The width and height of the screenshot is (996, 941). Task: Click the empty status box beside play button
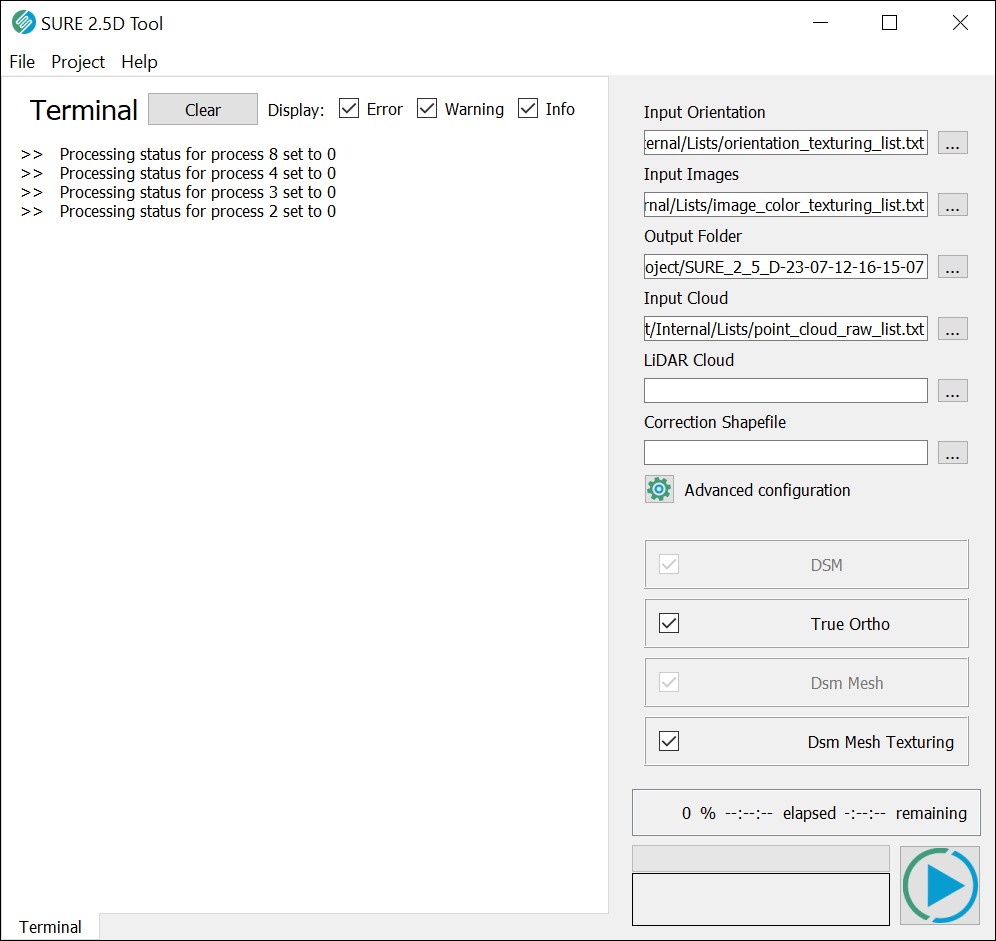coord(760,899)
